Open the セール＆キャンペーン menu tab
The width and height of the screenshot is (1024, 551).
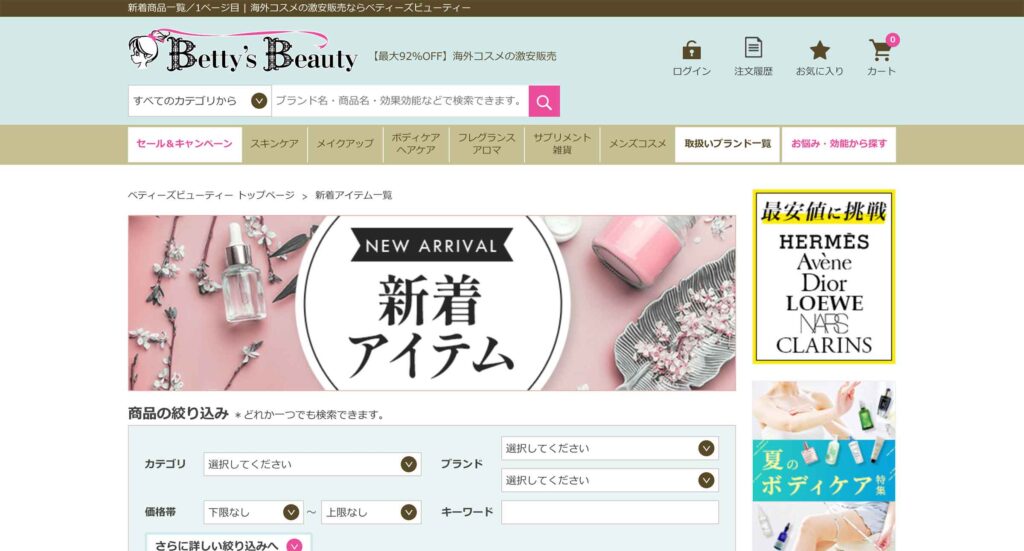[x=184, y=144]
